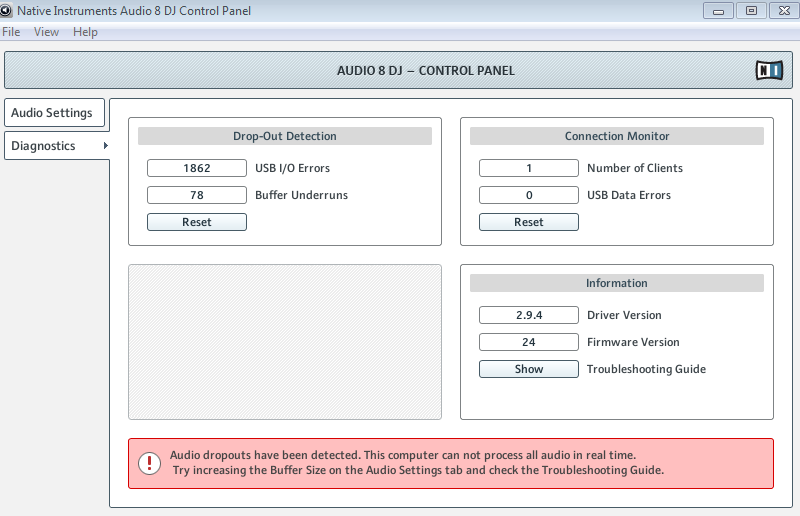
Task: Click the USB I/O Errors value 1862
Action: point(197,168)
